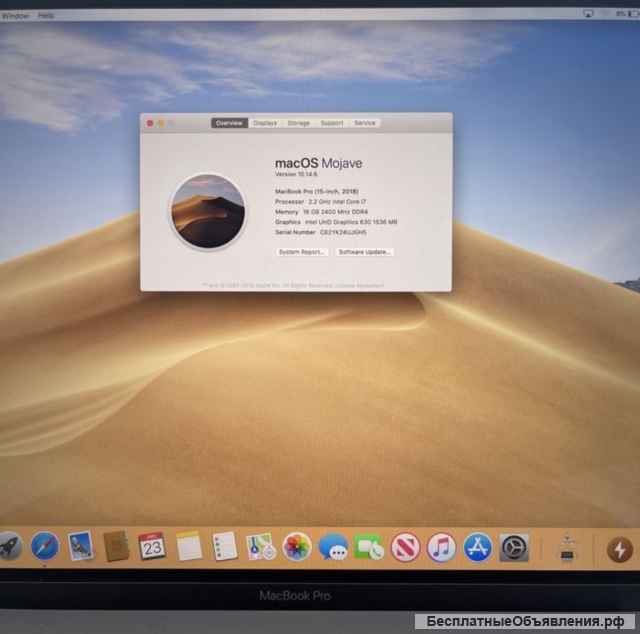Launch FaceTime from the Dock
This screenshot has width=640, height=634.
[x=369, y=547]
